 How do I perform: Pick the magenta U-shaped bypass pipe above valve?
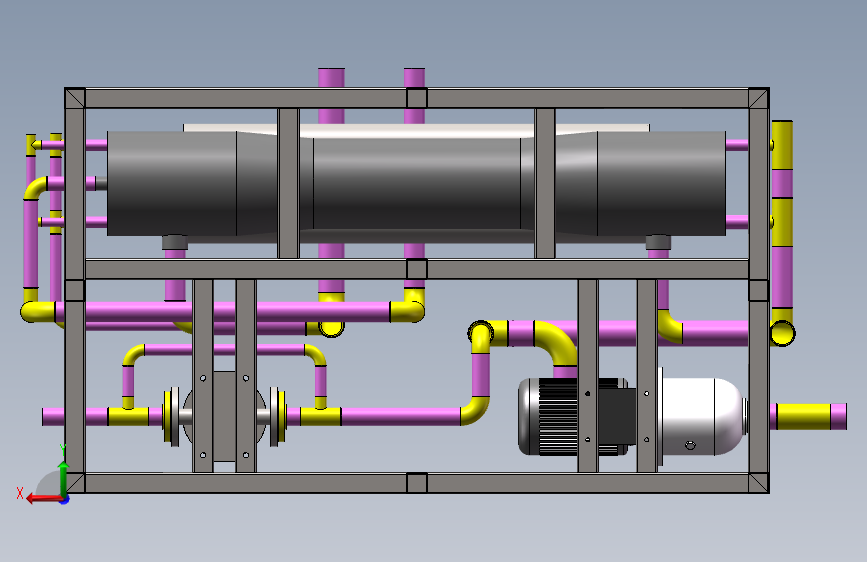[224, 350]
